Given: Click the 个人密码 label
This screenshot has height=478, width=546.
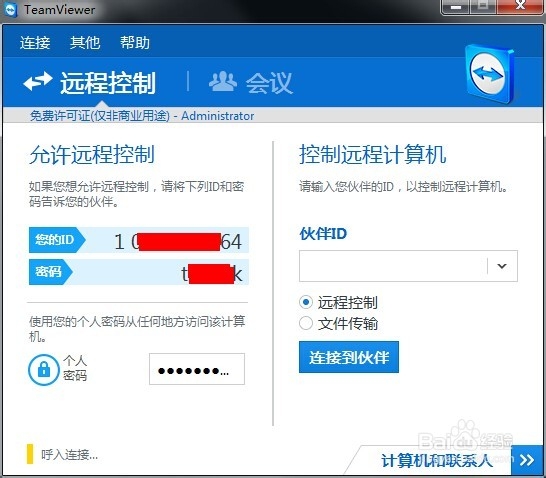Looking at the screenshot, I should click(75, 368).
